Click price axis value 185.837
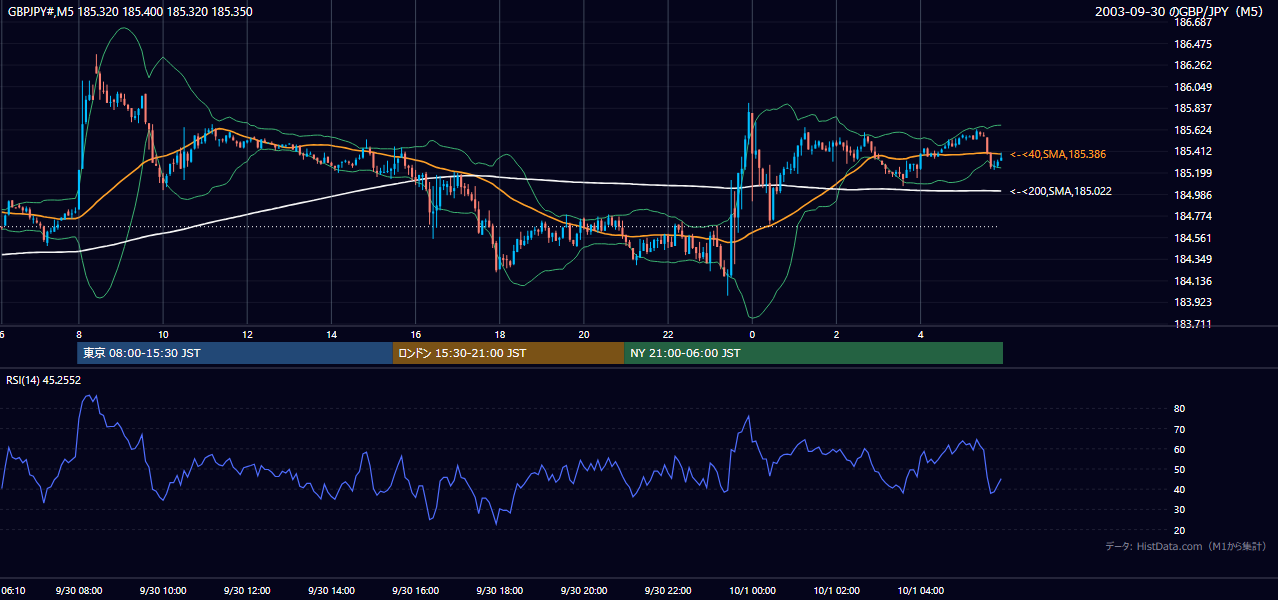1278x600 pixels. coord(1195,108)
